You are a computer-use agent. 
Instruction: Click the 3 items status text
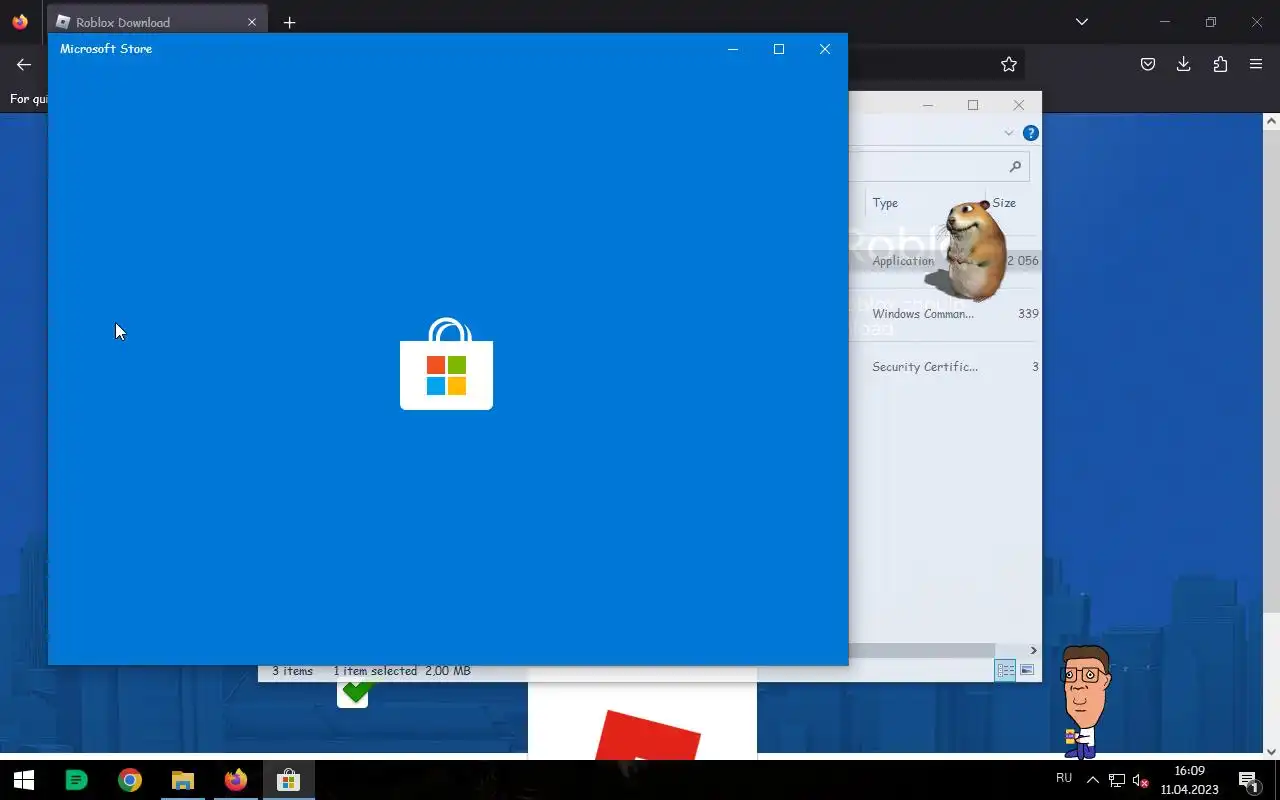[x=292, y=671]
